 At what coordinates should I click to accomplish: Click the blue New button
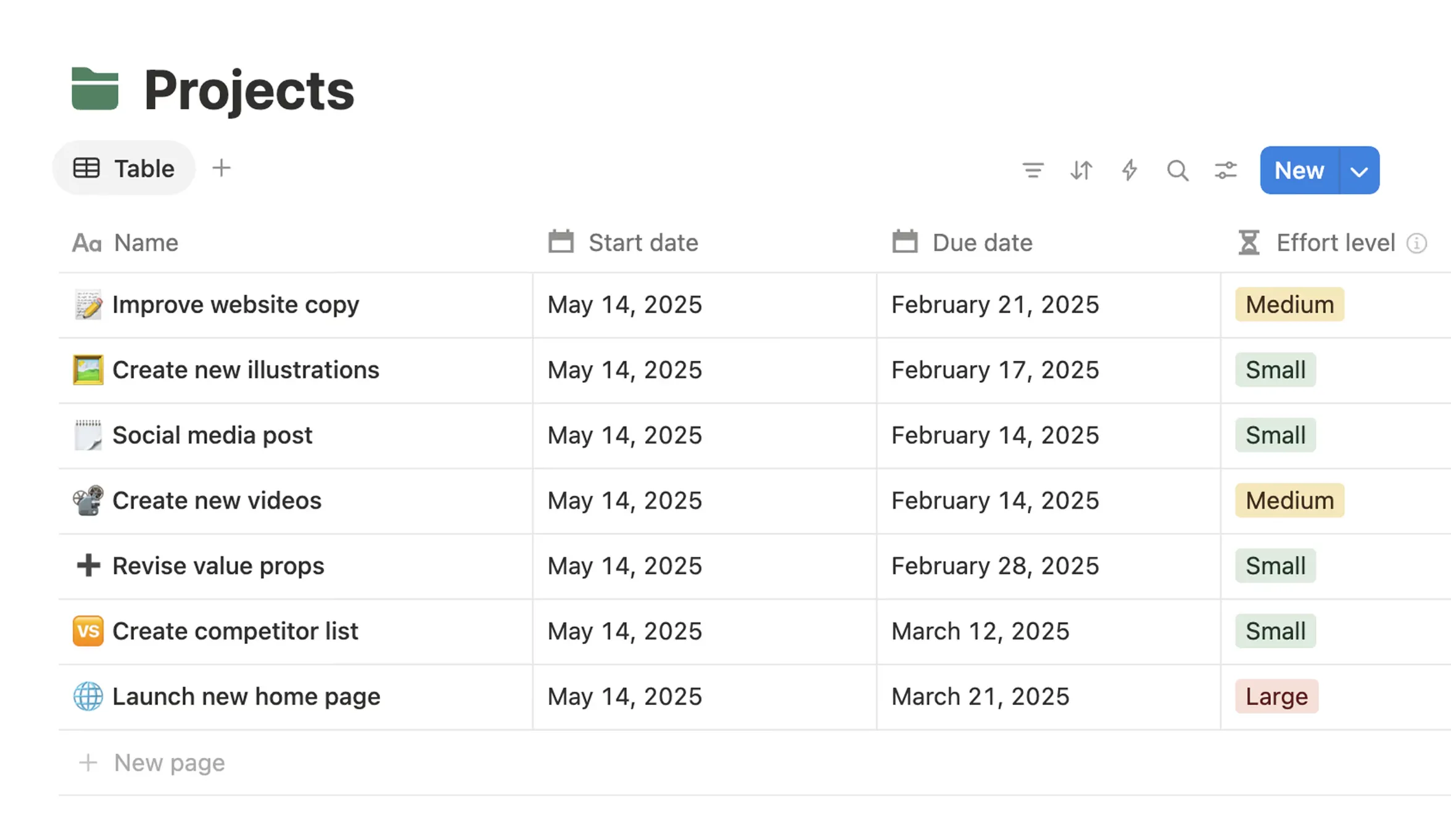point(1299,171)
